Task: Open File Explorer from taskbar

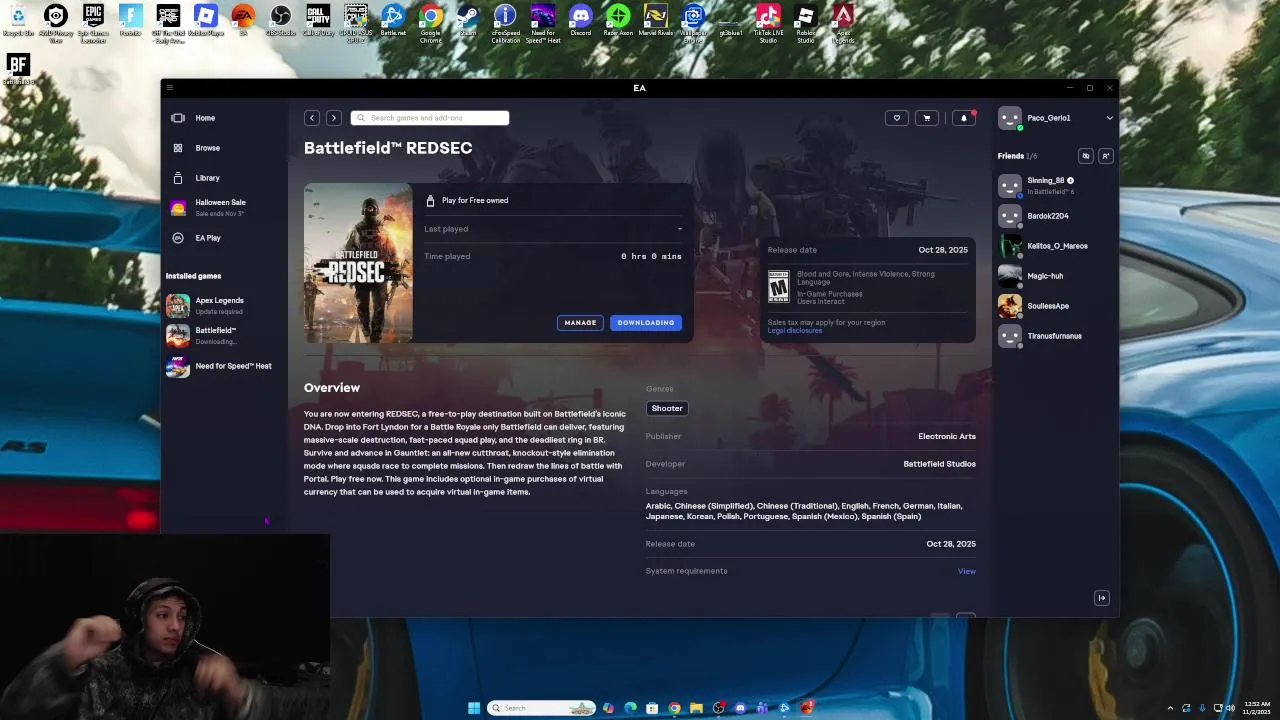Action: tap(696, 708)
